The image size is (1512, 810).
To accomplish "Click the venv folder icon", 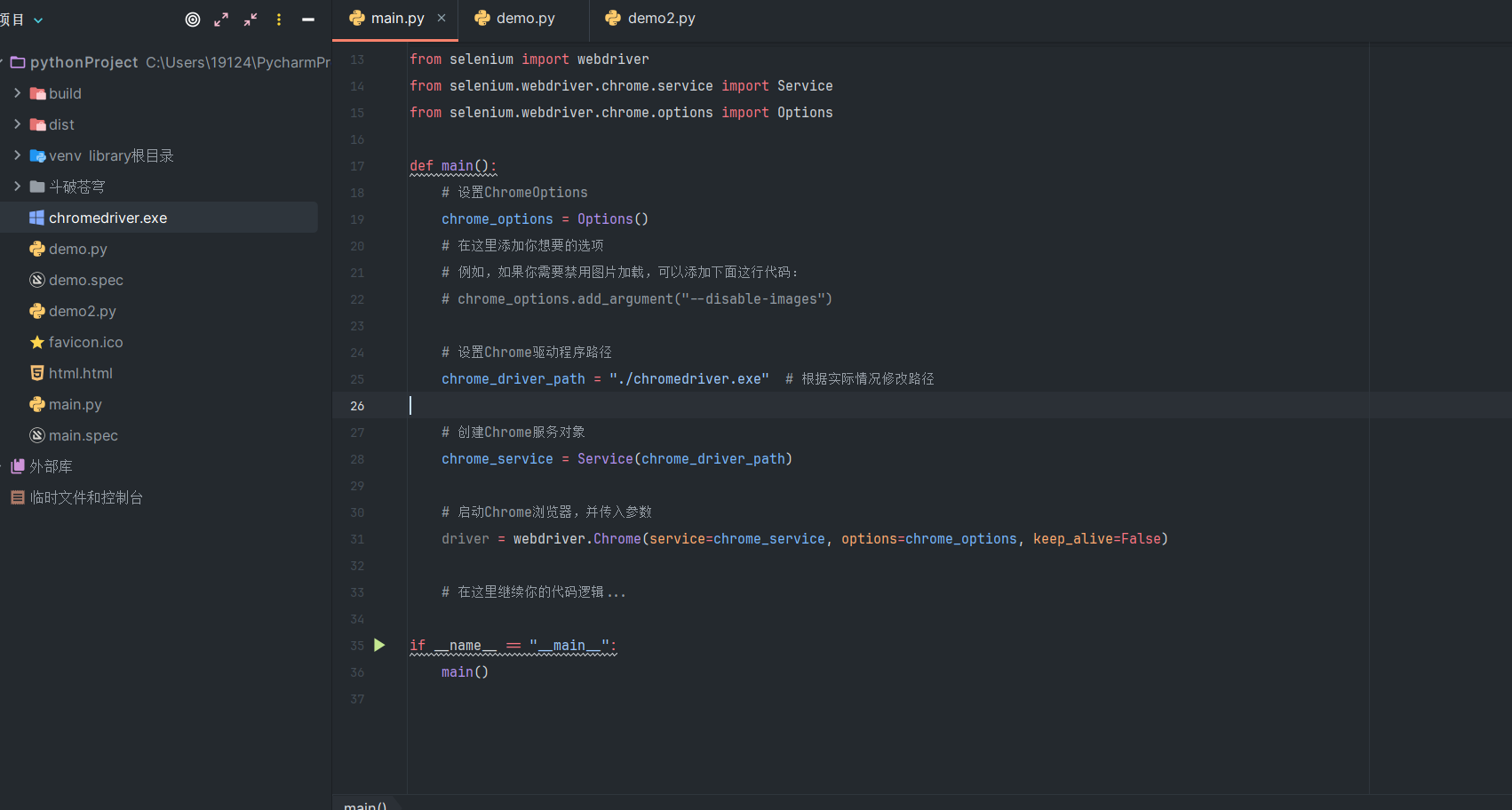I will [x=37, y=155].
